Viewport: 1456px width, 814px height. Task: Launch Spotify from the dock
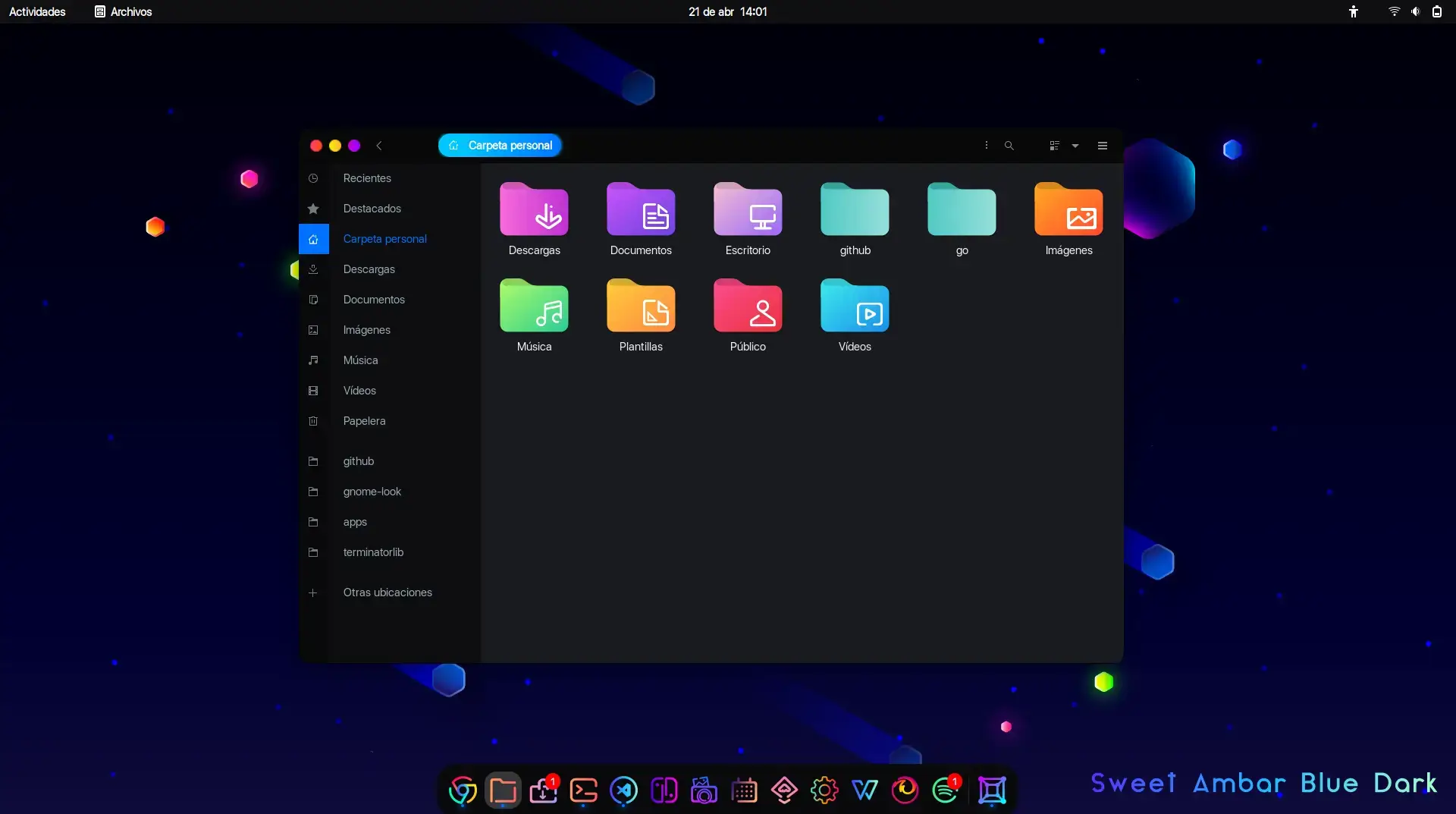point(945,790)
